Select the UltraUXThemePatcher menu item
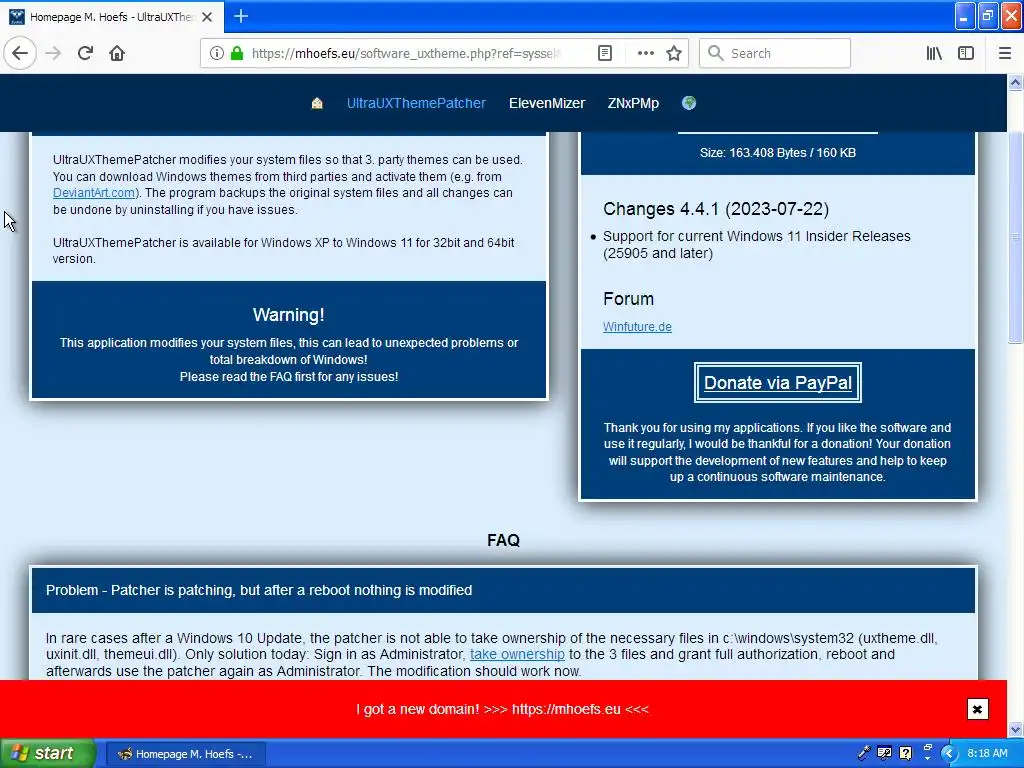 click(416, 103)
